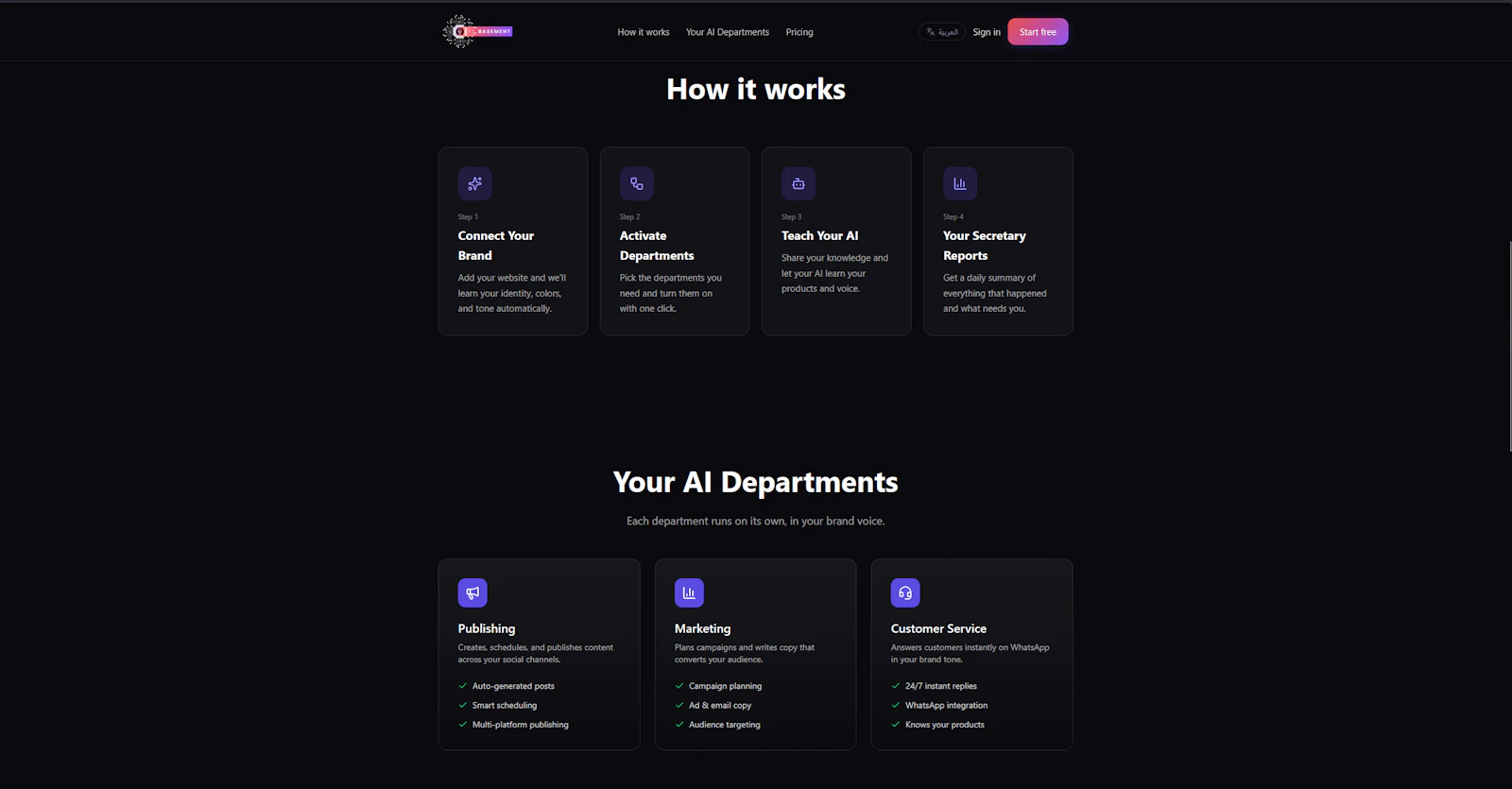Click 'Each department runs on its own' subtitle
1512x789 pixels.
(x=756, y=521)
